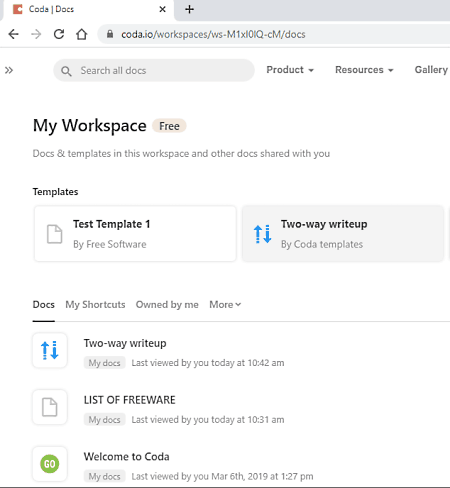Click the browser back arrow
The image size is (450, 488).
point(13,34)
